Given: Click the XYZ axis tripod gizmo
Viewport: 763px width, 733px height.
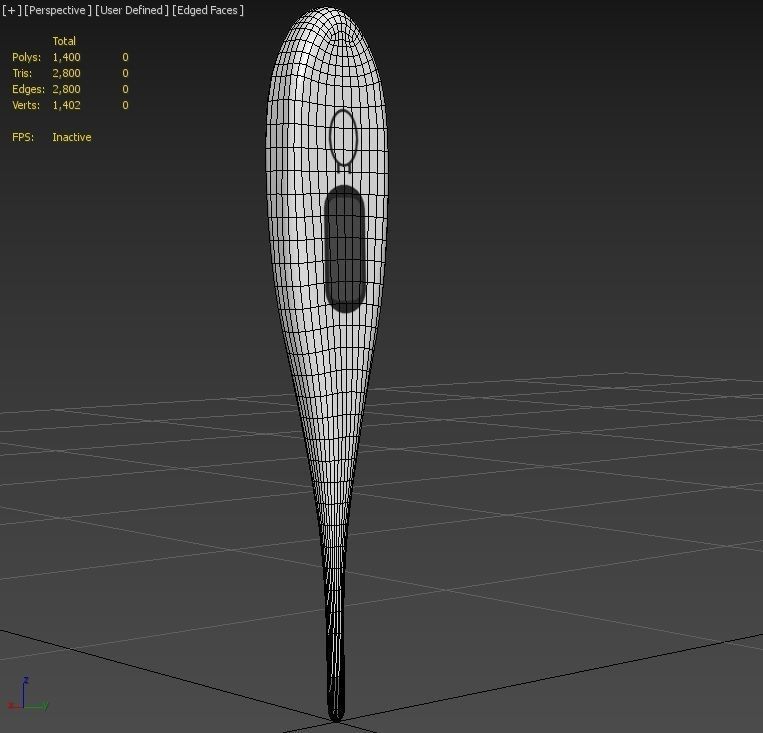Looking at the screenshot, I should click(x=27, y=694).
